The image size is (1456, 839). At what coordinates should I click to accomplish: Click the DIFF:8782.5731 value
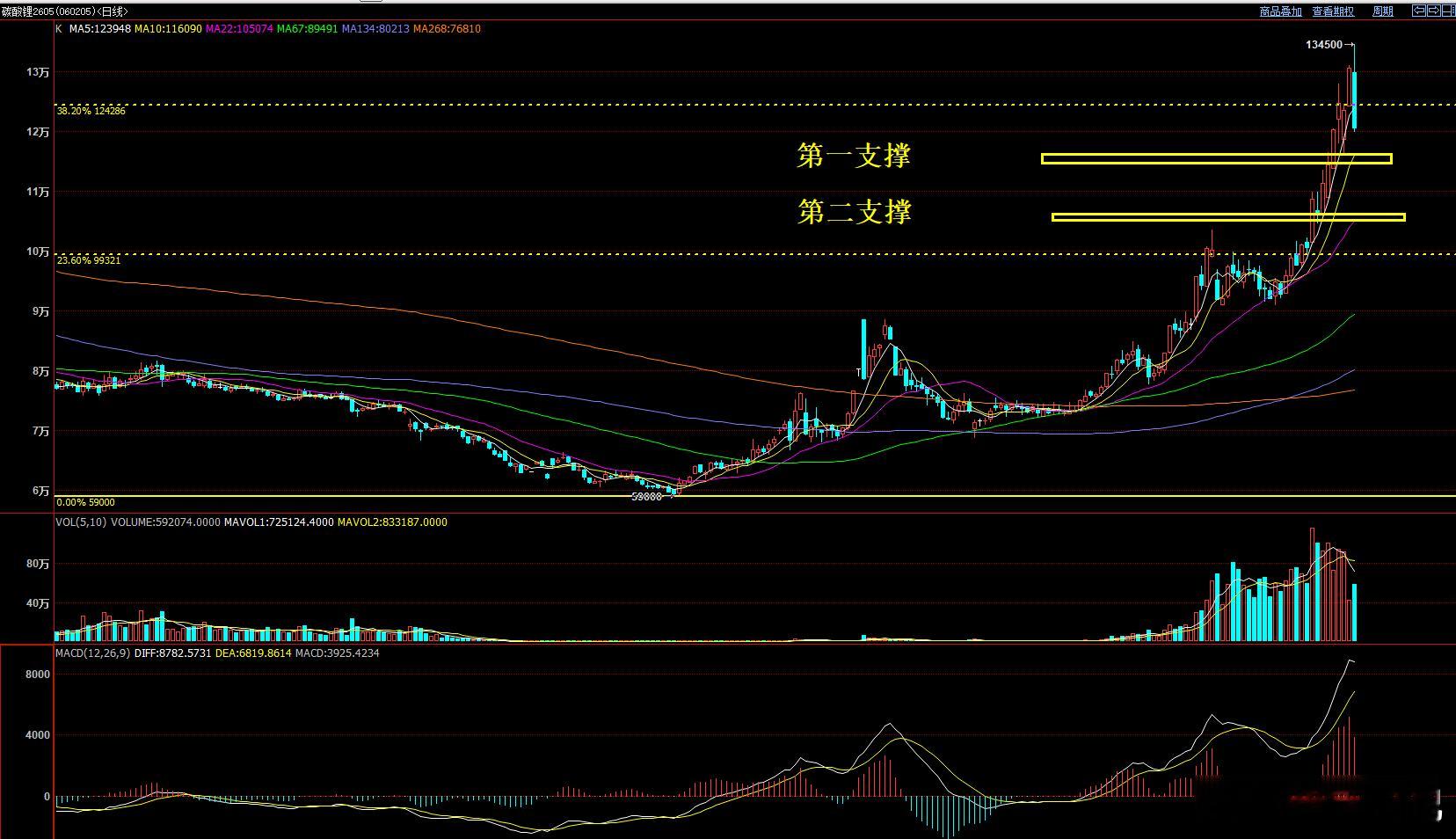pos(173,653)
